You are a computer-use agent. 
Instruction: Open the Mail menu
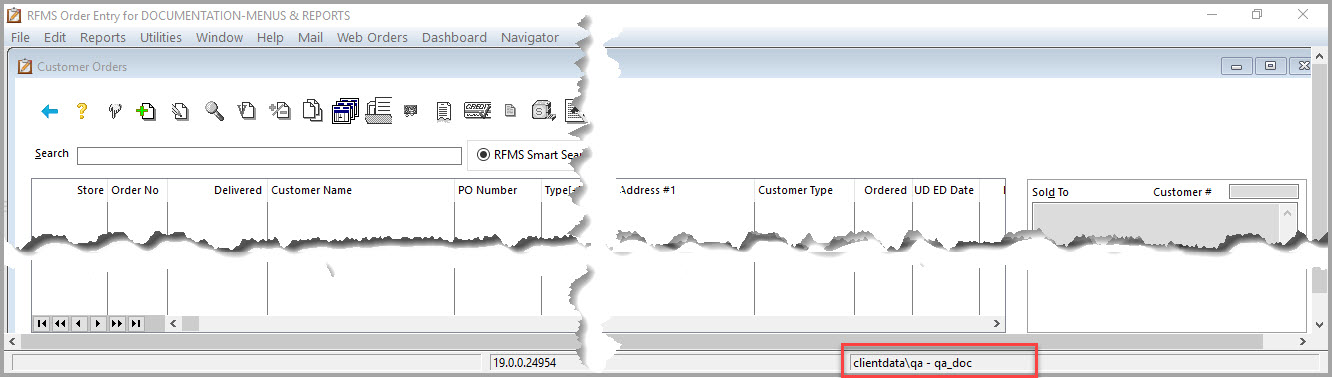pos(310,38)
